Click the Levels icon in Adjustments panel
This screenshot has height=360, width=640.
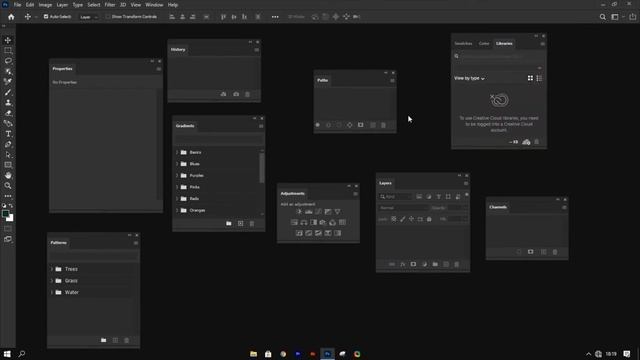pos(309,212)
